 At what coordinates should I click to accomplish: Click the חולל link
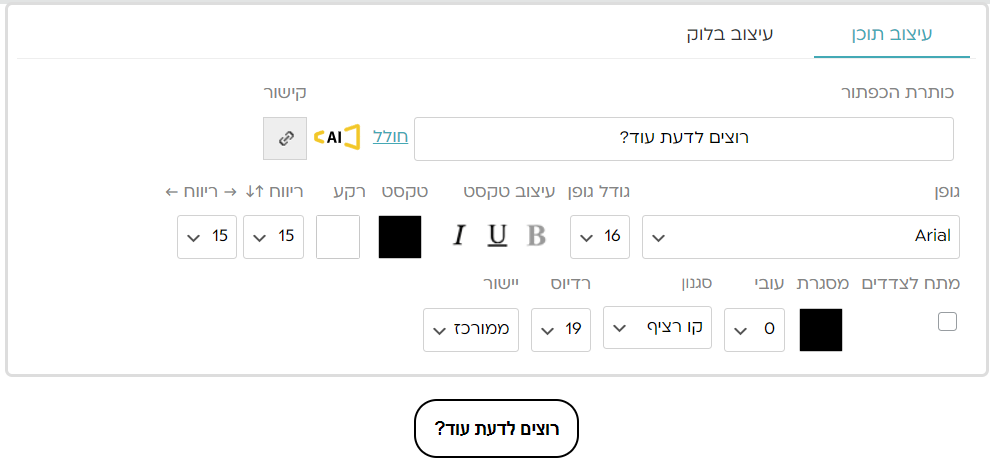pos(390,137)
